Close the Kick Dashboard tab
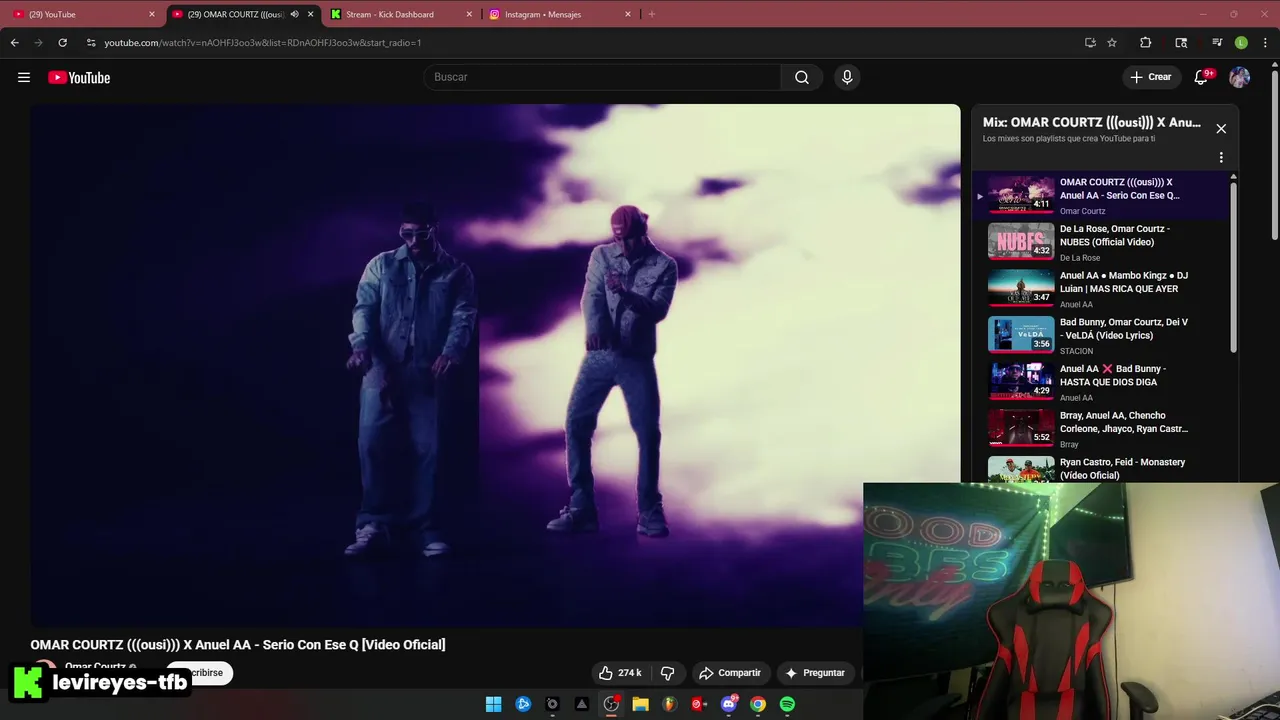The height and width of the screenshot is (720, 1280). coord(469,14)
